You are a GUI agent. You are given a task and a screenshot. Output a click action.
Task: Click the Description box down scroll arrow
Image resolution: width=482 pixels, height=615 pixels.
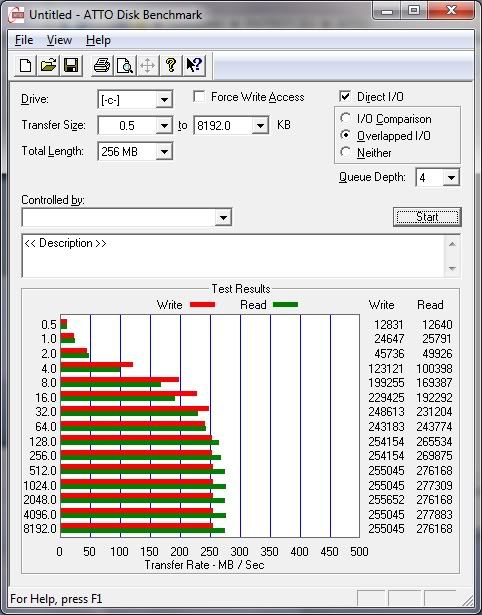click(x=452, y=268)
